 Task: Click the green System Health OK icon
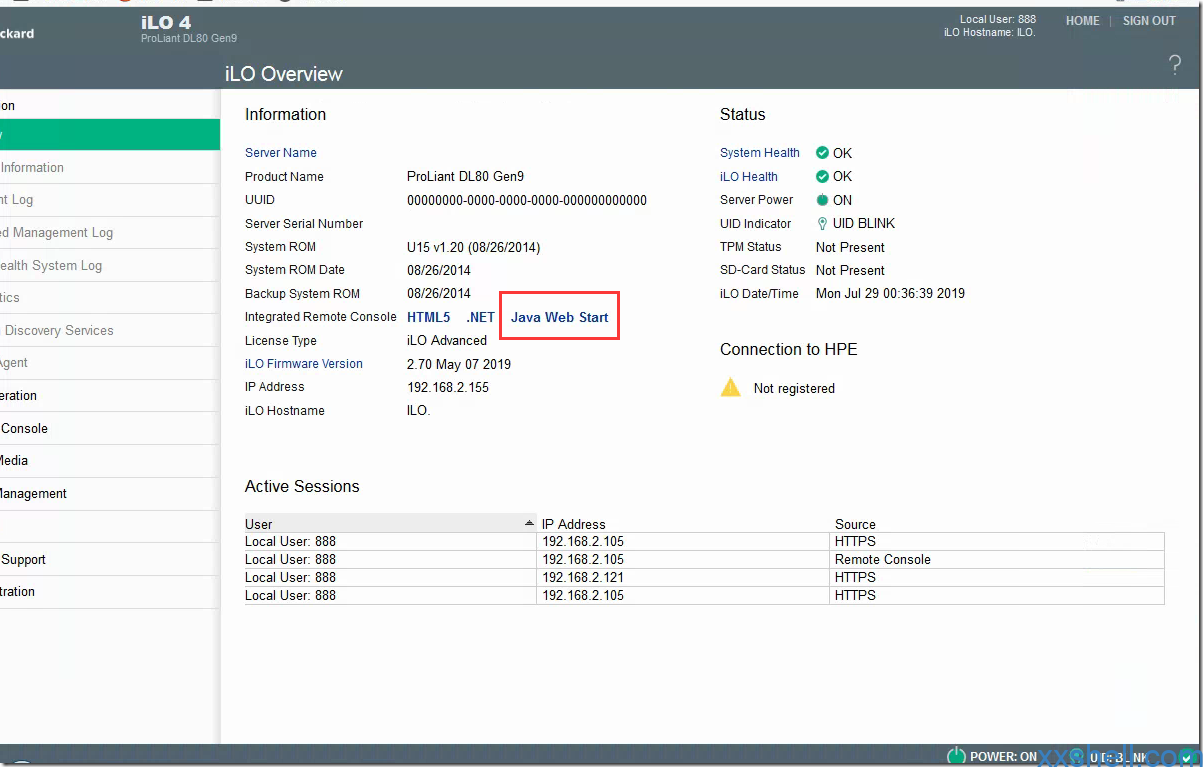[x=822, y=153]
